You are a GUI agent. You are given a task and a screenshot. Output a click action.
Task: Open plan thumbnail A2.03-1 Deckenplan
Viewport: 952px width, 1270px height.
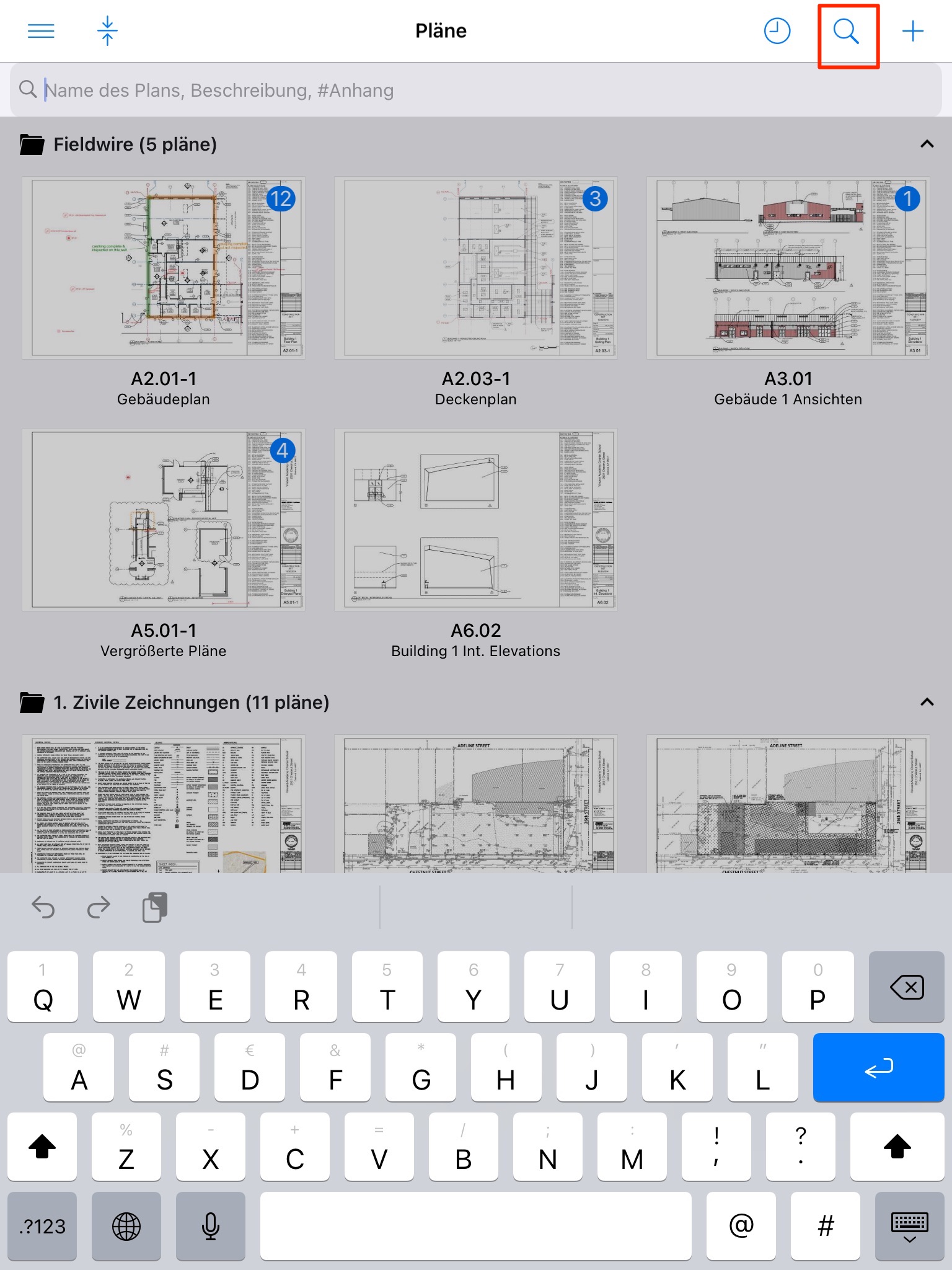pos(476,268)
